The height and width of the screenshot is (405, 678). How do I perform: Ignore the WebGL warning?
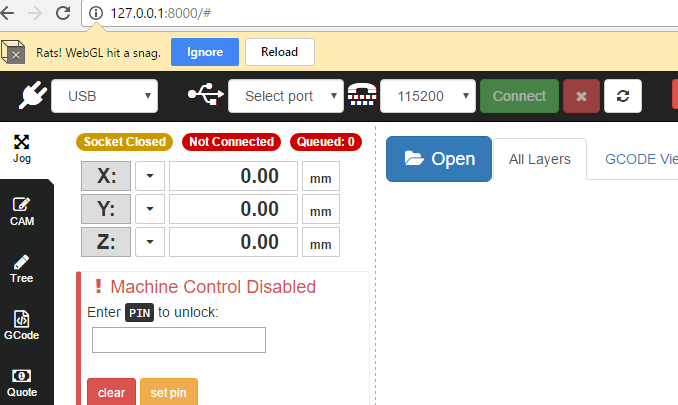tap(205, 51)
